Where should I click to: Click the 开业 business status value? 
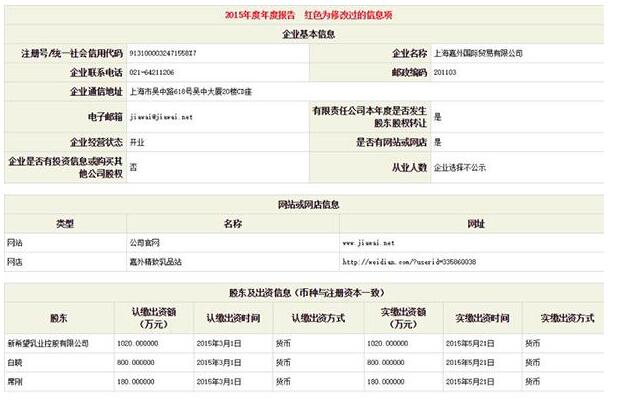pyautogui.click(x=138, y=142)
